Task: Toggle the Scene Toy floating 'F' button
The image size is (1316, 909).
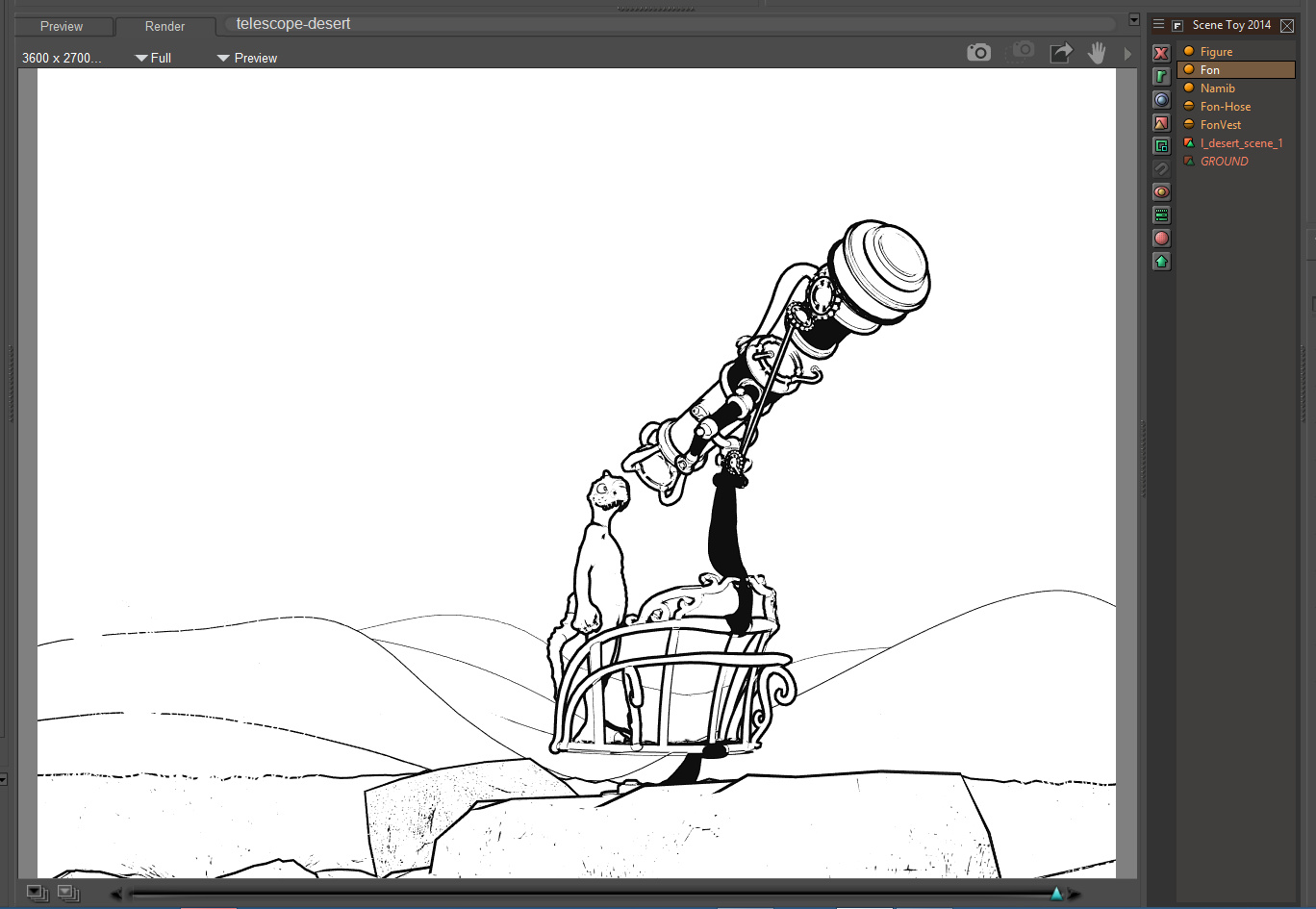Action: tap(1177, 26)
